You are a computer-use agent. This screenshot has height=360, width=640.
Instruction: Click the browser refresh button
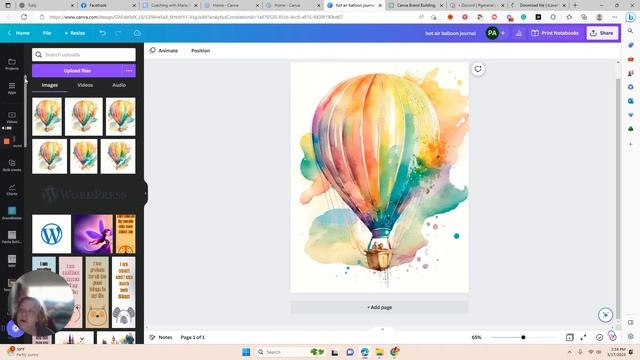[24, 17]
